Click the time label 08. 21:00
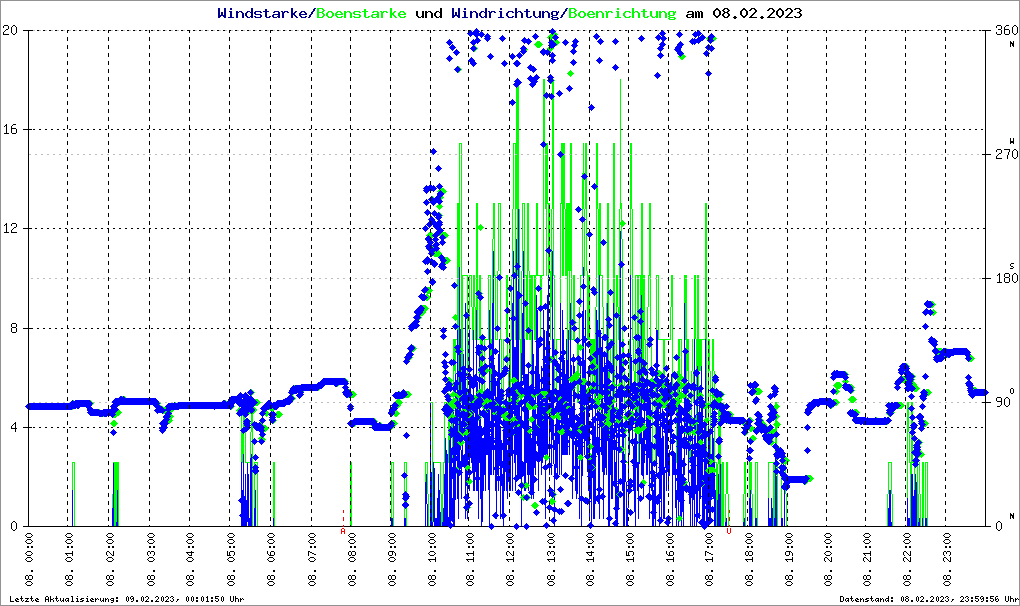 (866, 560)
